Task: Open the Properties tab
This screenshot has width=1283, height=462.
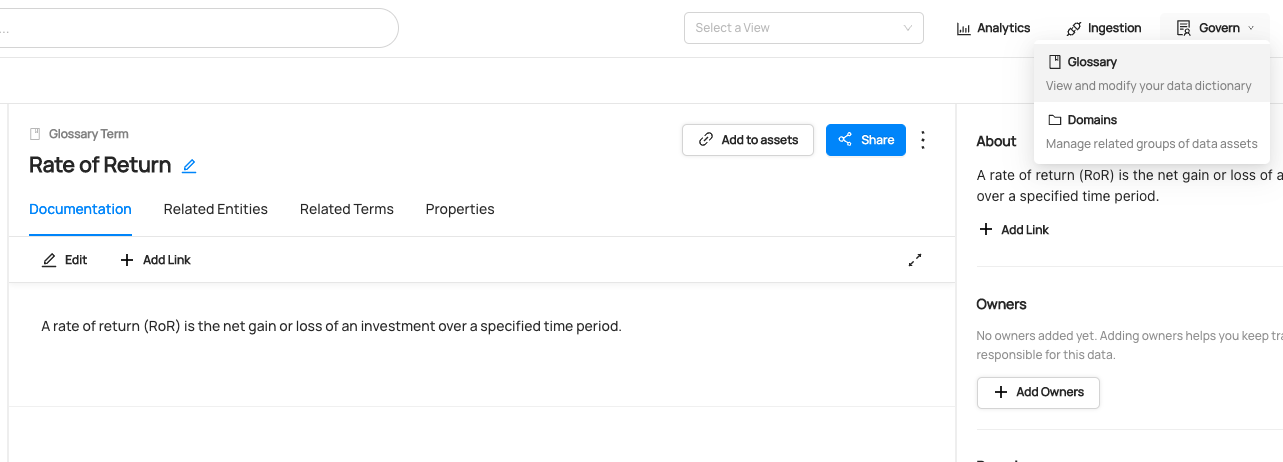Action: pos(460,209)
